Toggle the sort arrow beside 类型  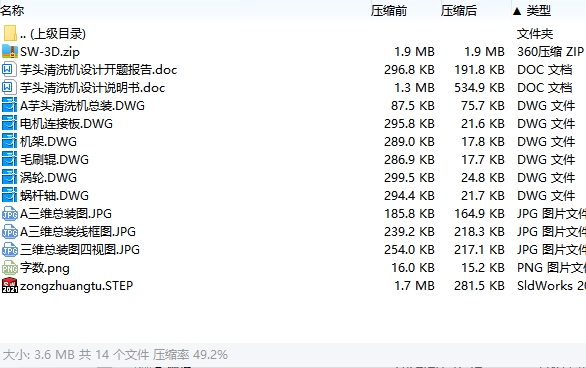click(517, 11)
